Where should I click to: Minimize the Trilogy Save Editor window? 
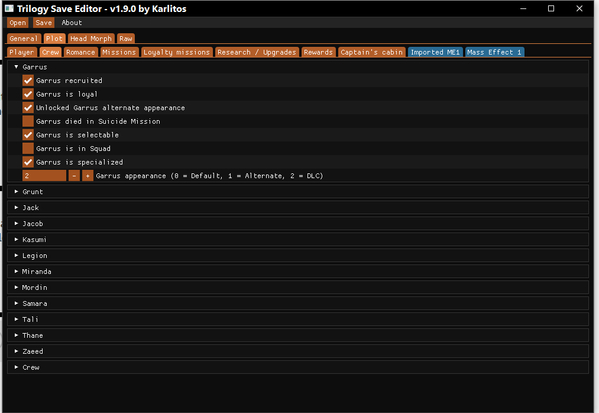(523, 8)
